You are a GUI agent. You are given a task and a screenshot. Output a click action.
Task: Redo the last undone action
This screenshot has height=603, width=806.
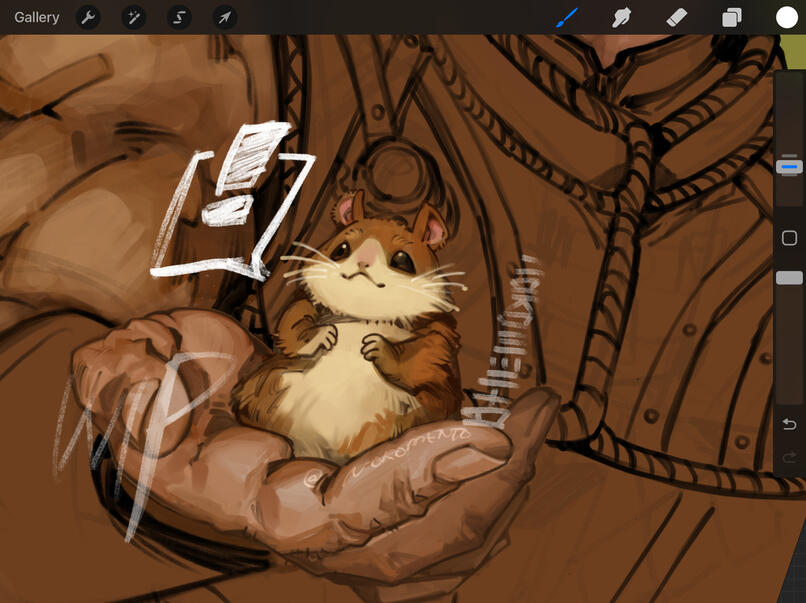pos(789,458)
